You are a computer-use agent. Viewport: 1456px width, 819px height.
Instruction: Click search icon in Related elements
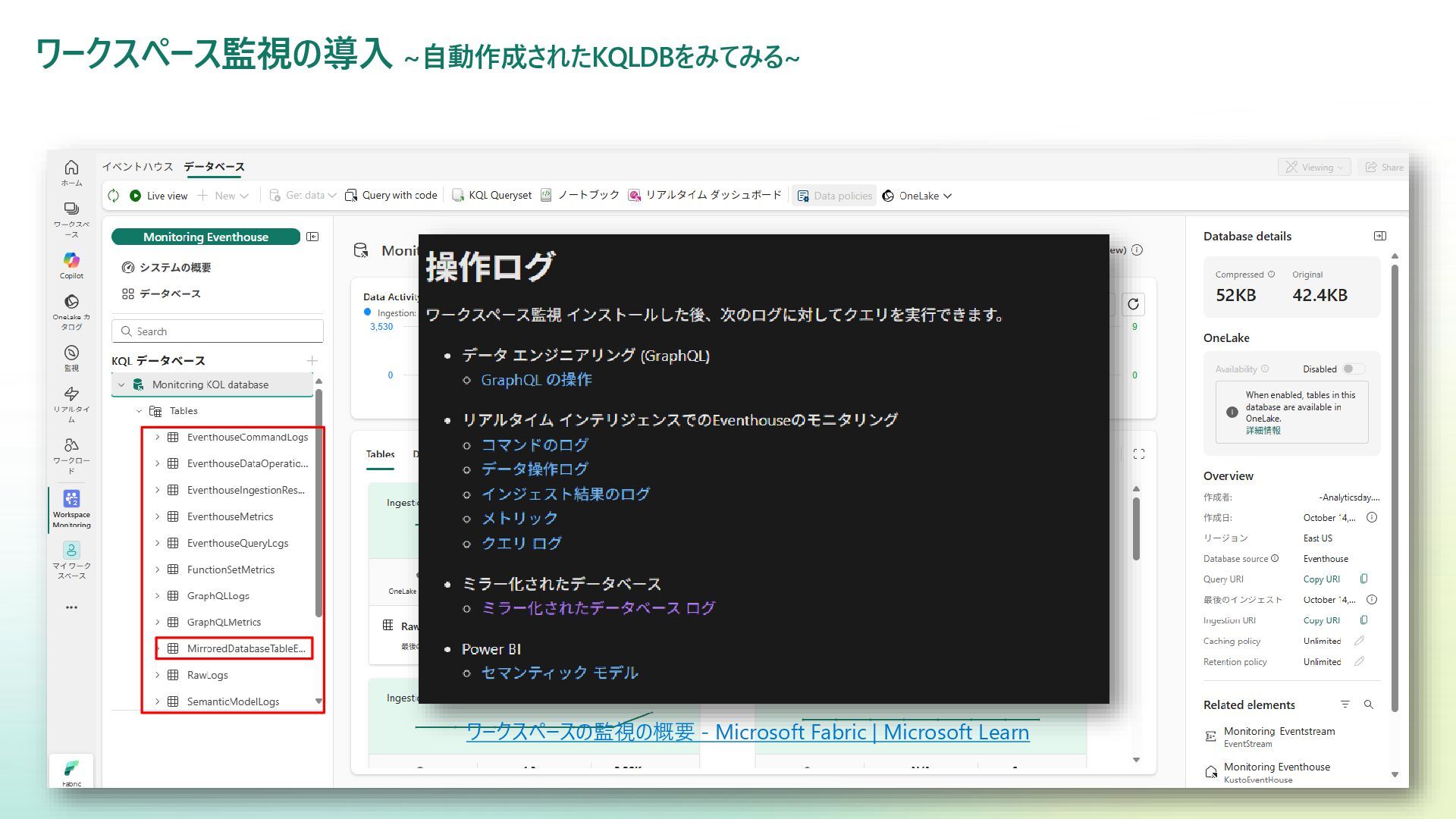click(1369, 704)
